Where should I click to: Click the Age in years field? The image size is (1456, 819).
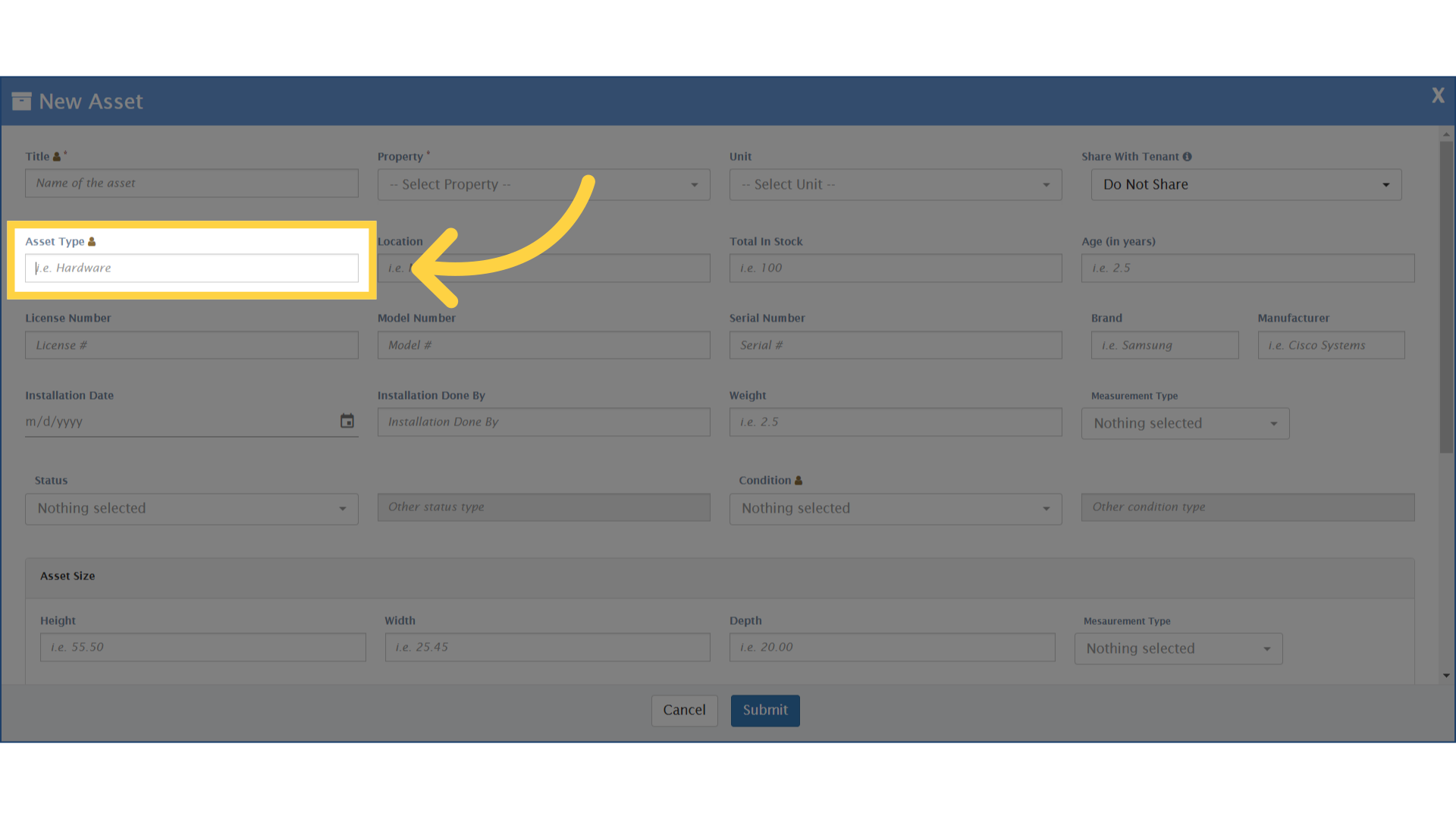pos(1247,268)
